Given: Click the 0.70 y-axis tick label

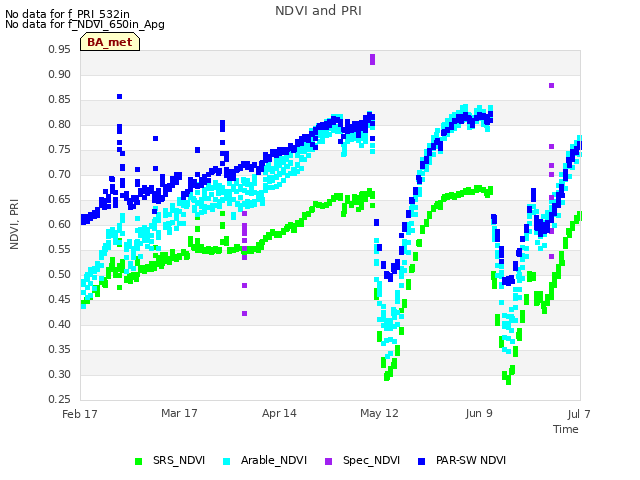Looking at the screenshot, I should 59,175.
